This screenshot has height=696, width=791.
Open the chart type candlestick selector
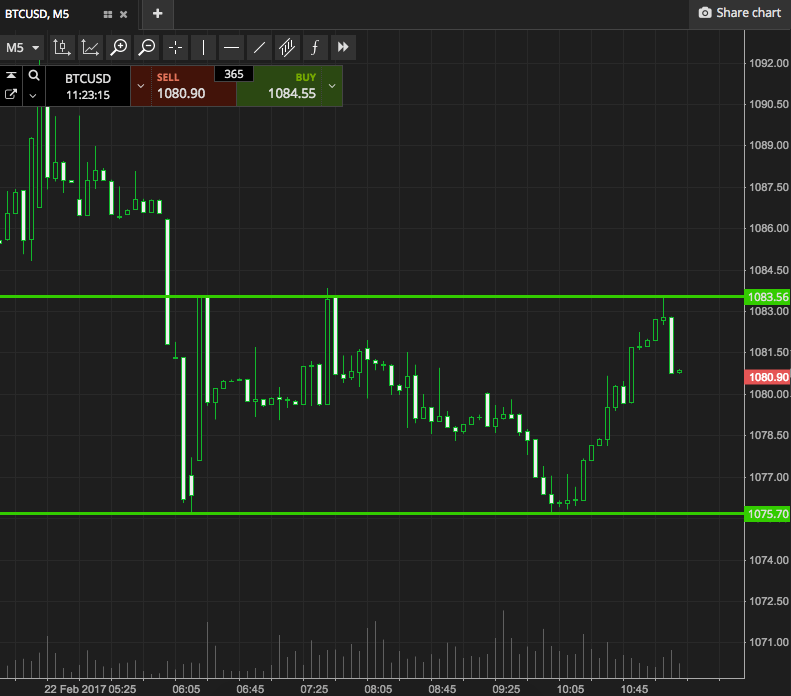click(62, 47)
